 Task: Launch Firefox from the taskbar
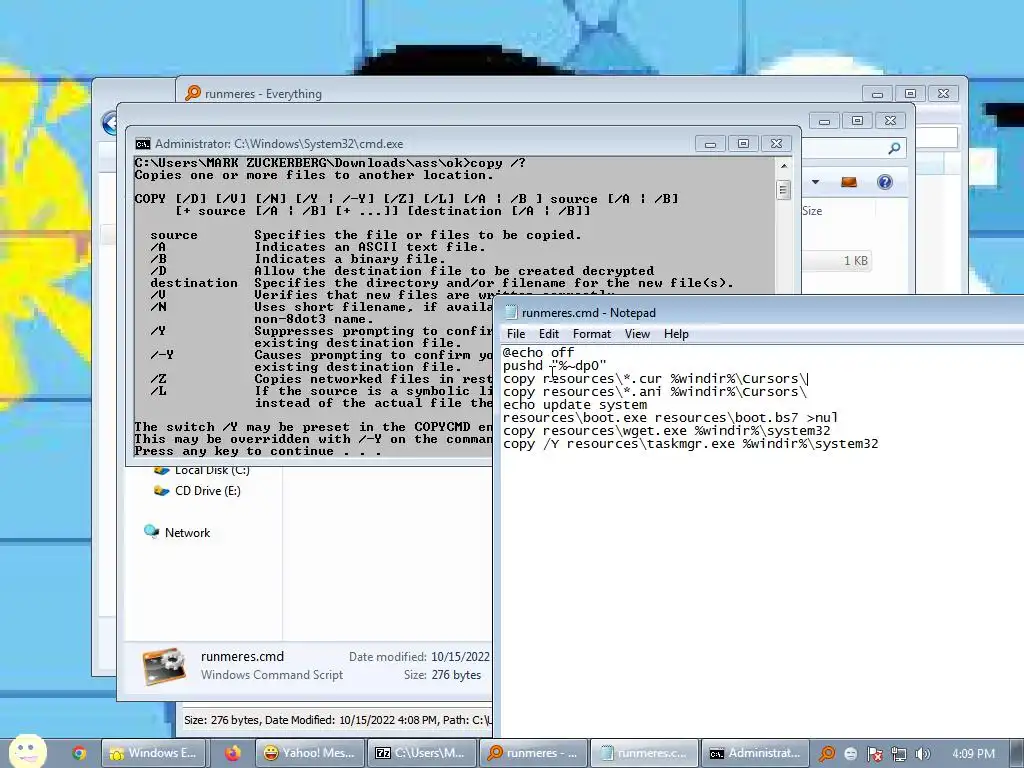click(x=232, y=753)
